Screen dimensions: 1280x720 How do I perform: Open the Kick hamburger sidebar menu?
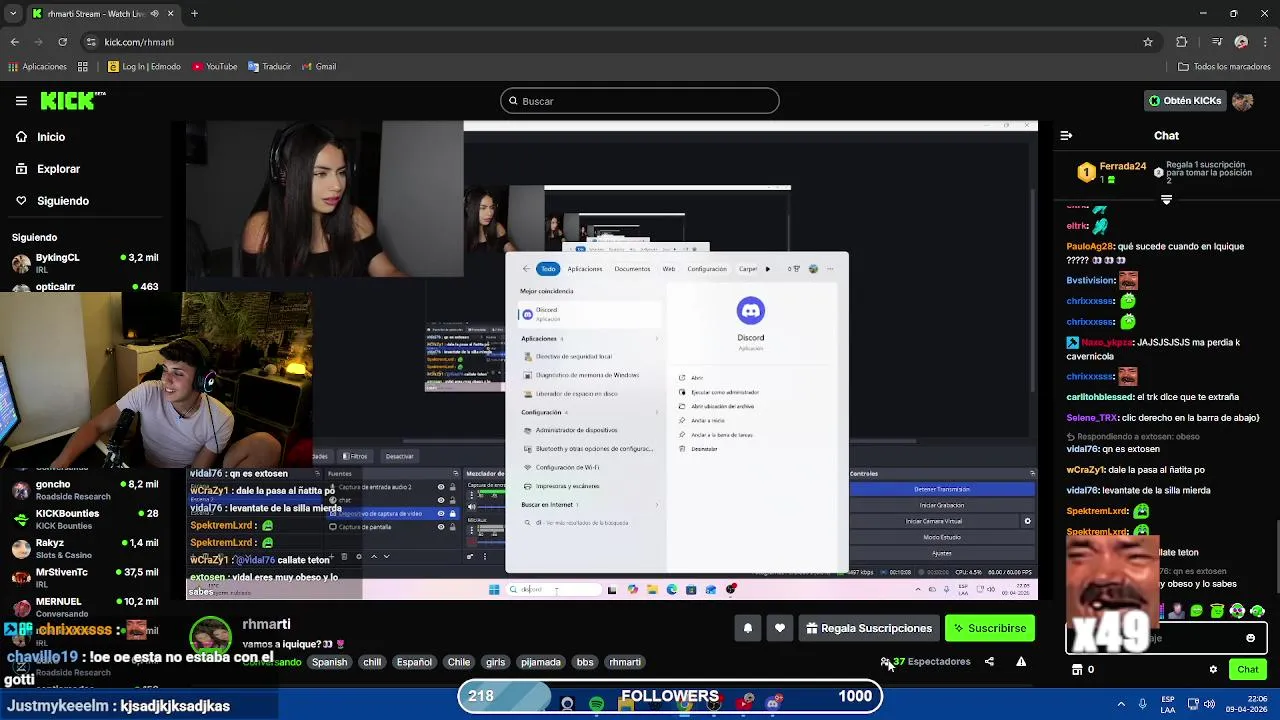pos(21,101)
